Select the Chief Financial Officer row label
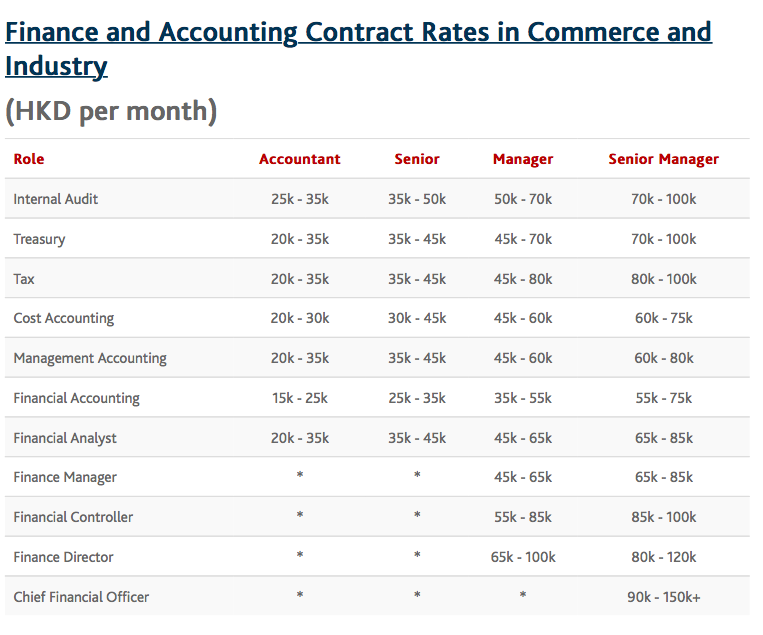Viewport: 763px width, 635px height. tap(81, 597)
